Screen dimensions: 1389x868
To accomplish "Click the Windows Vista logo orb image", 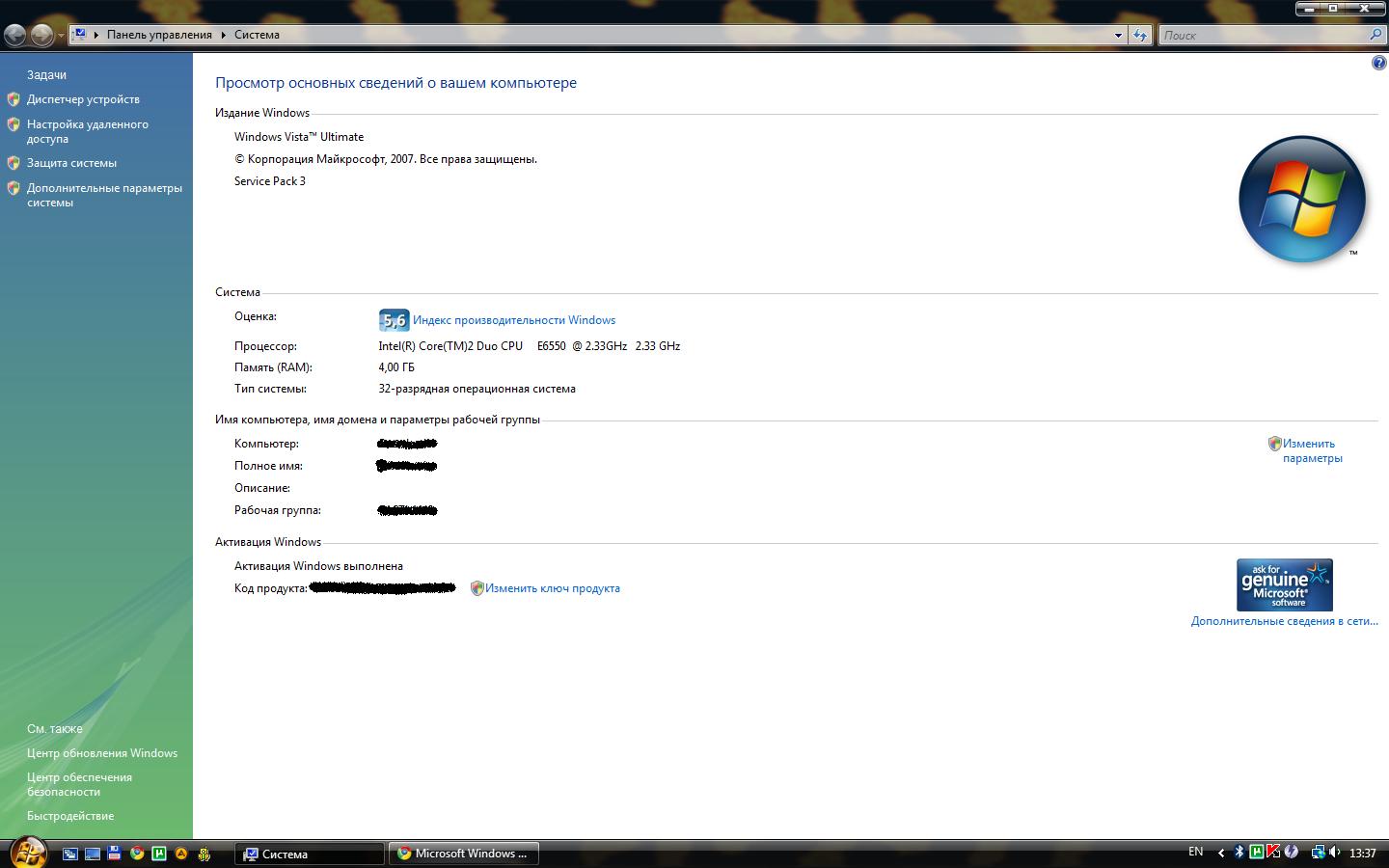I will [x=1302, y=199].
